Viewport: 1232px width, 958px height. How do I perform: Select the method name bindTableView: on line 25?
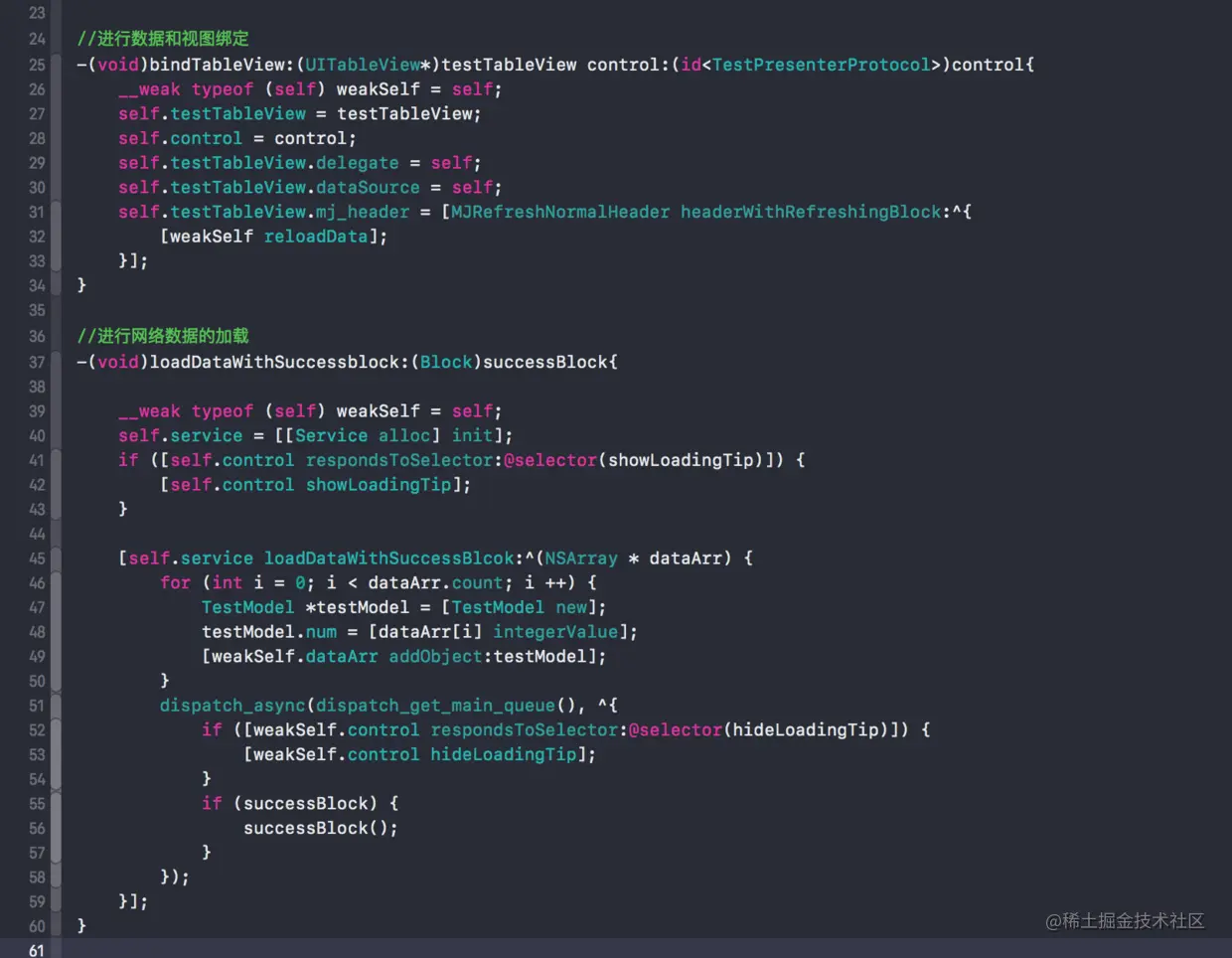[x=222, y=65]
